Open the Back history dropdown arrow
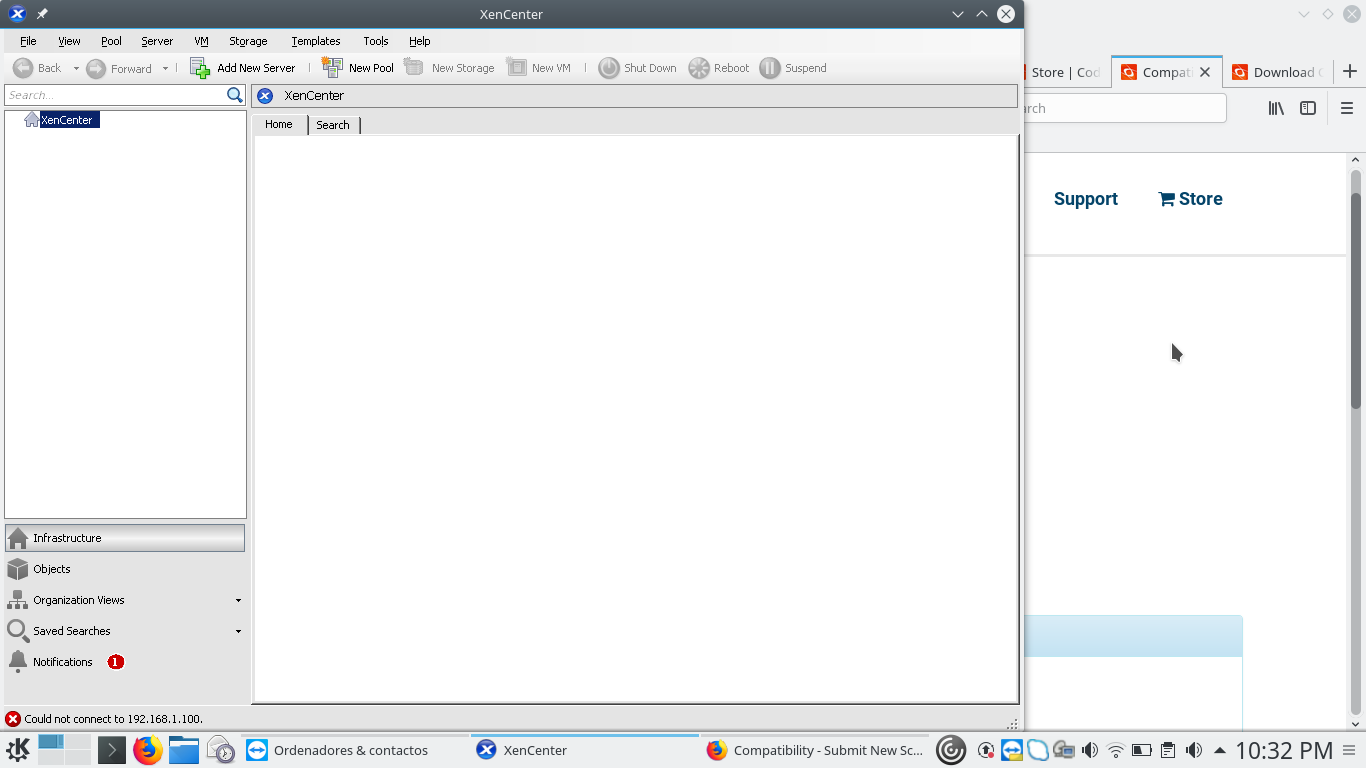This screenshot has height=768, width=1366. click(x=76, y=68)
